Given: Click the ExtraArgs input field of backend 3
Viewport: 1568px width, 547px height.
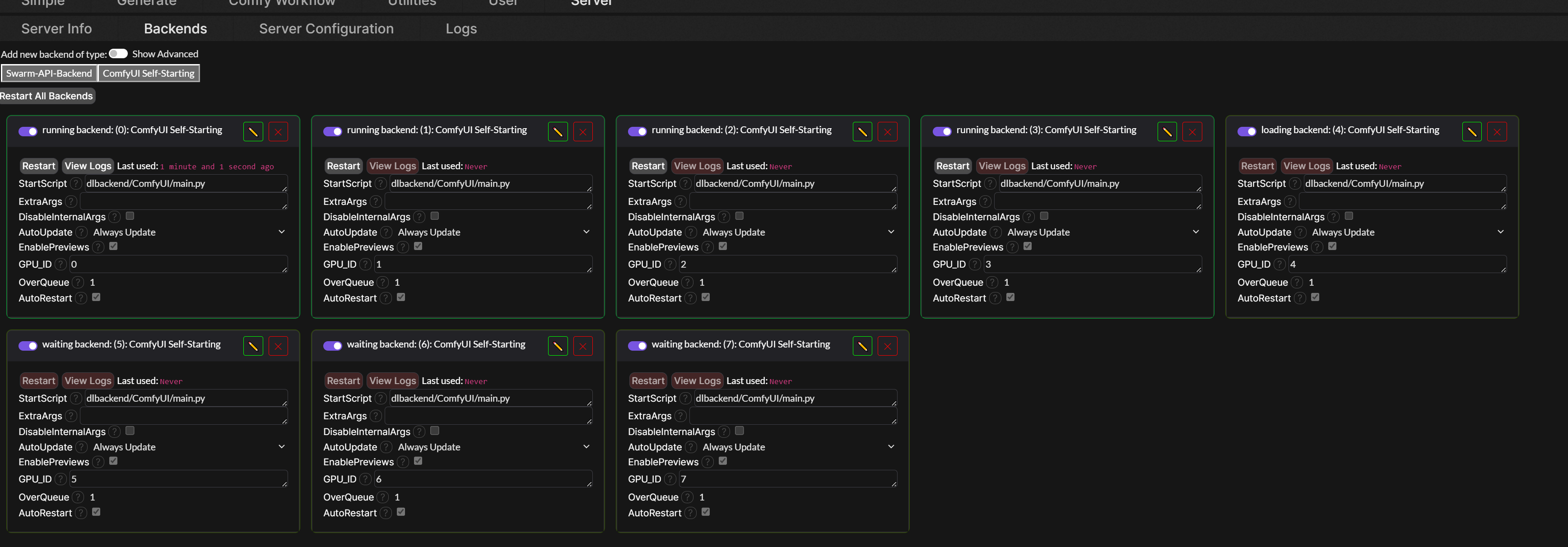Looking at the screenshot, I should (1098, 201).
